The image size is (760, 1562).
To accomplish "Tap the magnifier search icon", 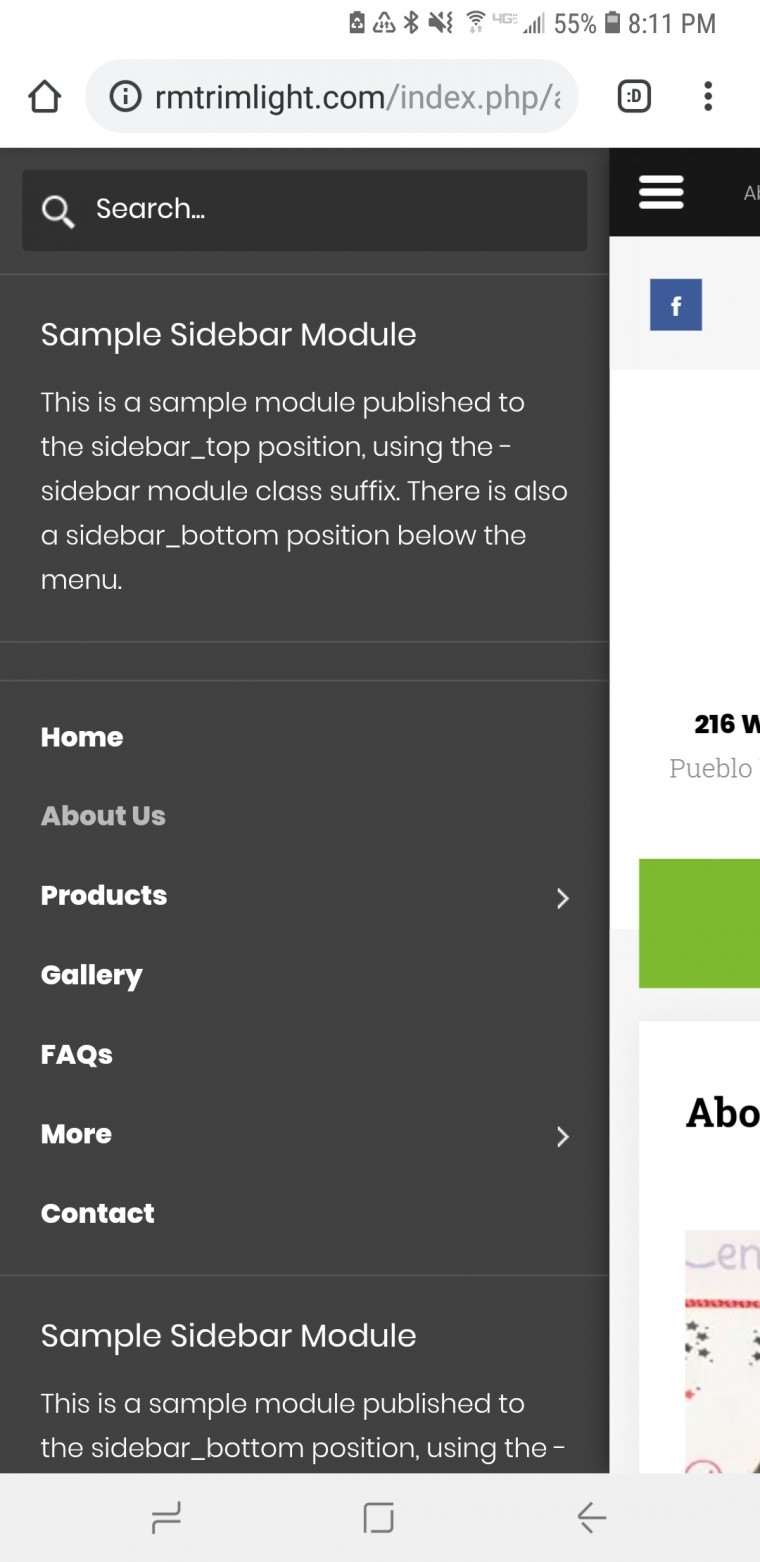I will pos(58,210).
